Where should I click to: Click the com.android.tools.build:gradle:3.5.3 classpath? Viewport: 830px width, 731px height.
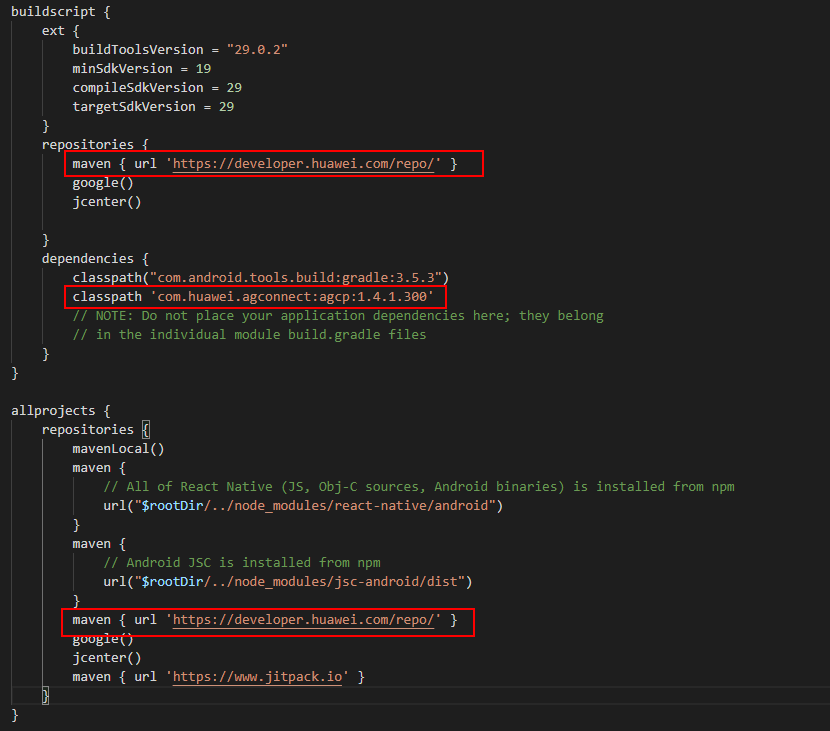pos(261,278)
